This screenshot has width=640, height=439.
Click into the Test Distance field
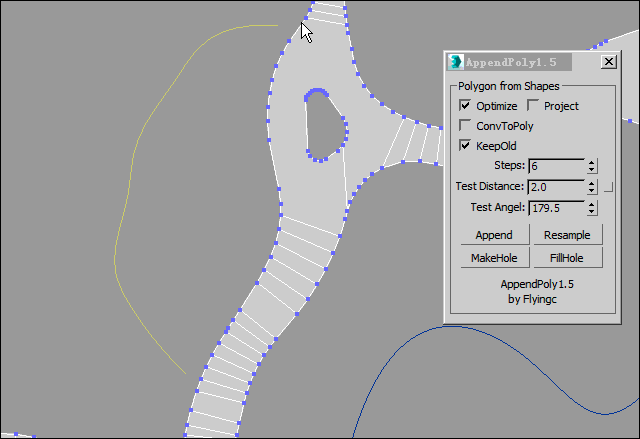557,187
